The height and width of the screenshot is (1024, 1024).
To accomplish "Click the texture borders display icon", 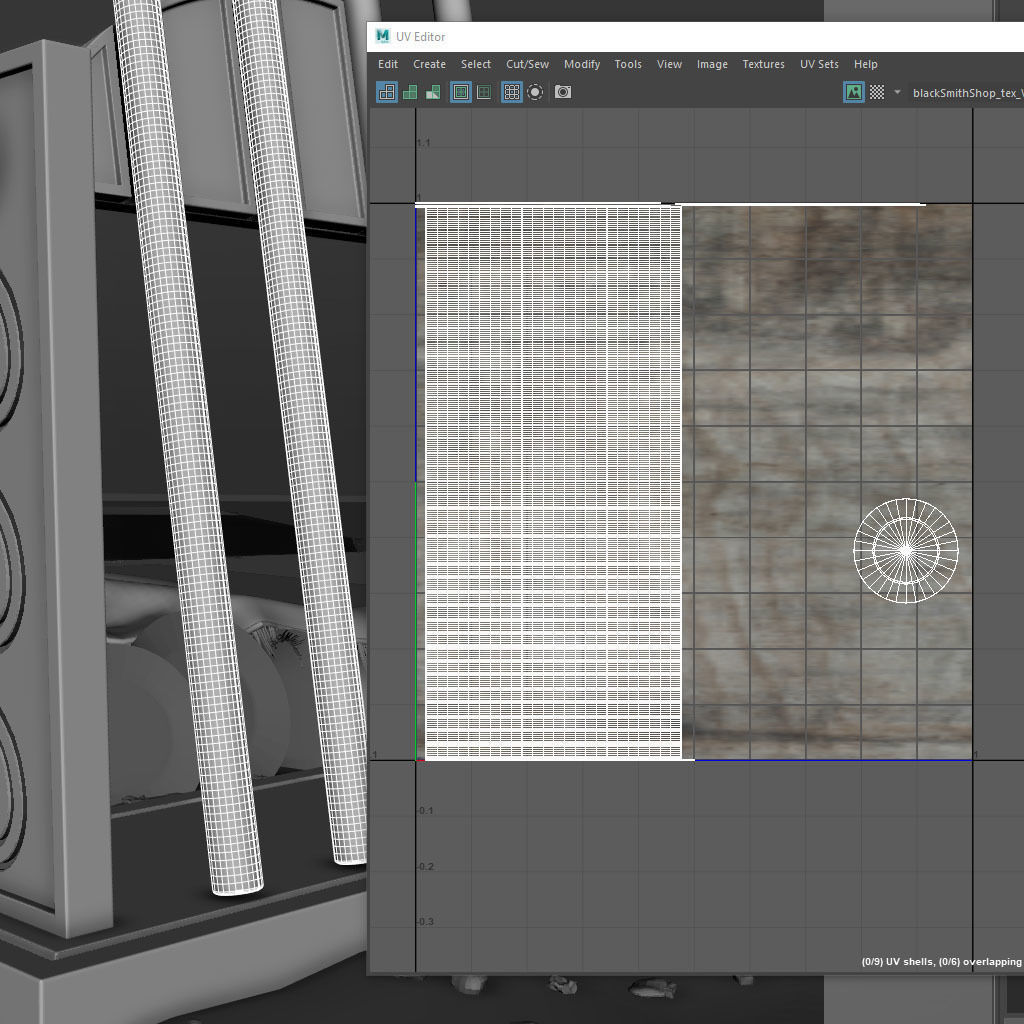I will click(x=461, y=92).
